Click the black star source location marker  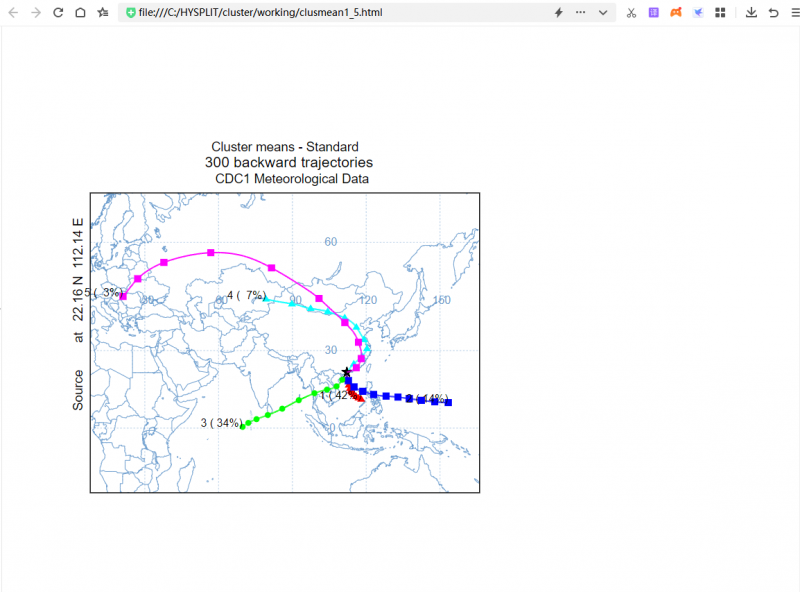pos(346,372)
